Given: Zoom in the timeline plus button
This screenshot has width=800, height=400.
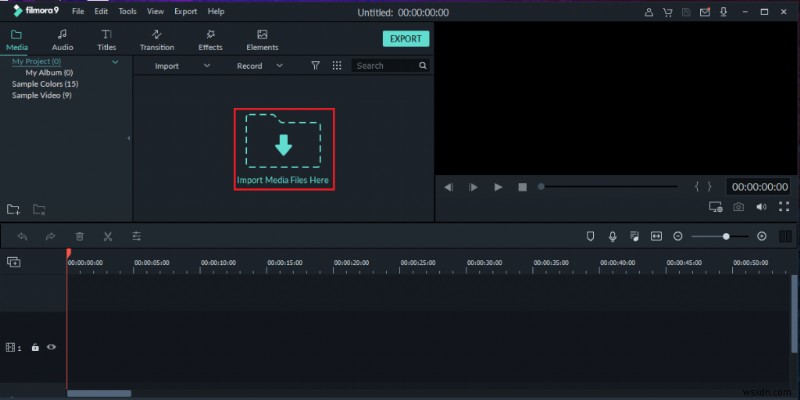Looking at the screenshot, I should tap(762, 236).
